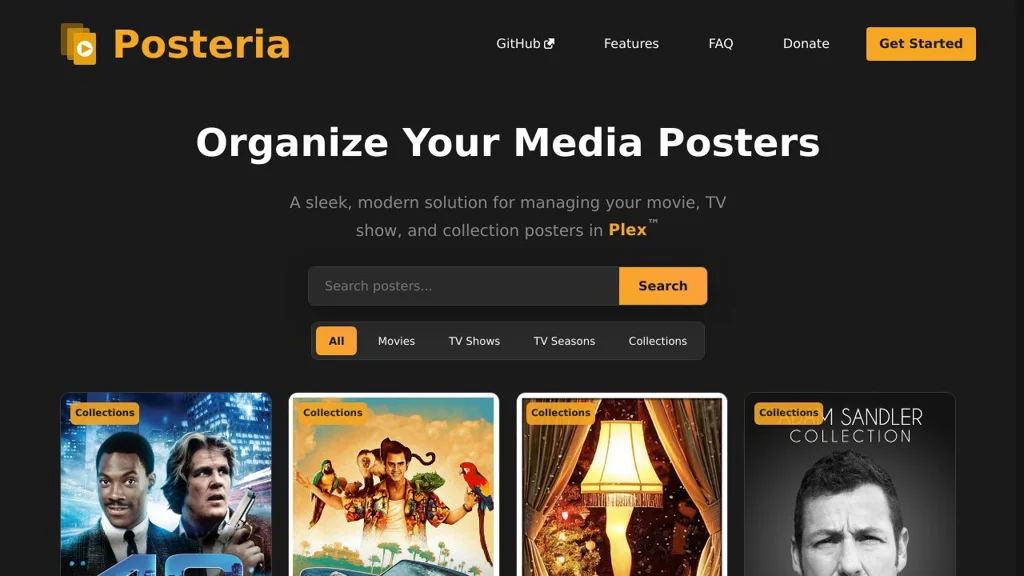Open the 48 Hrs collection poster
Image resolution: width=1024 pixels, height=576 pixels.
click(166, 484)
